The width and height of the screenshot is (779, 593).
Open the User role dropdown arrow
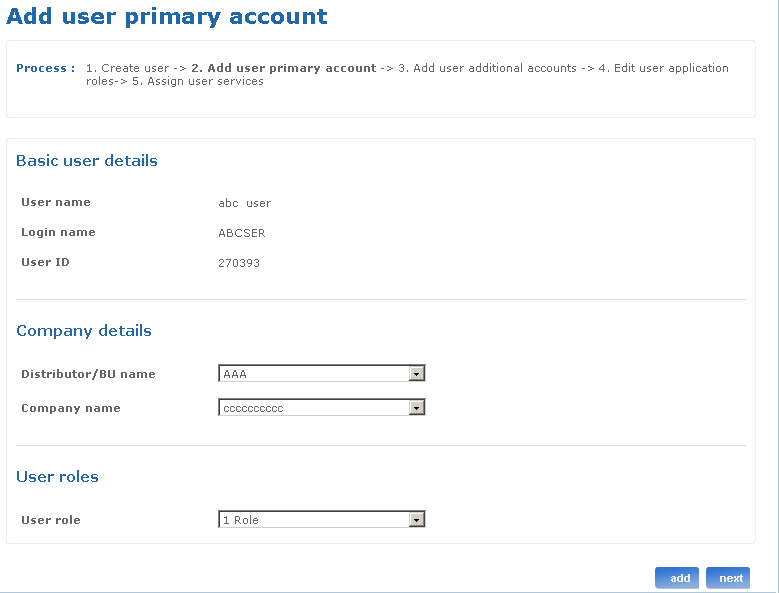(x=418, y=520)
